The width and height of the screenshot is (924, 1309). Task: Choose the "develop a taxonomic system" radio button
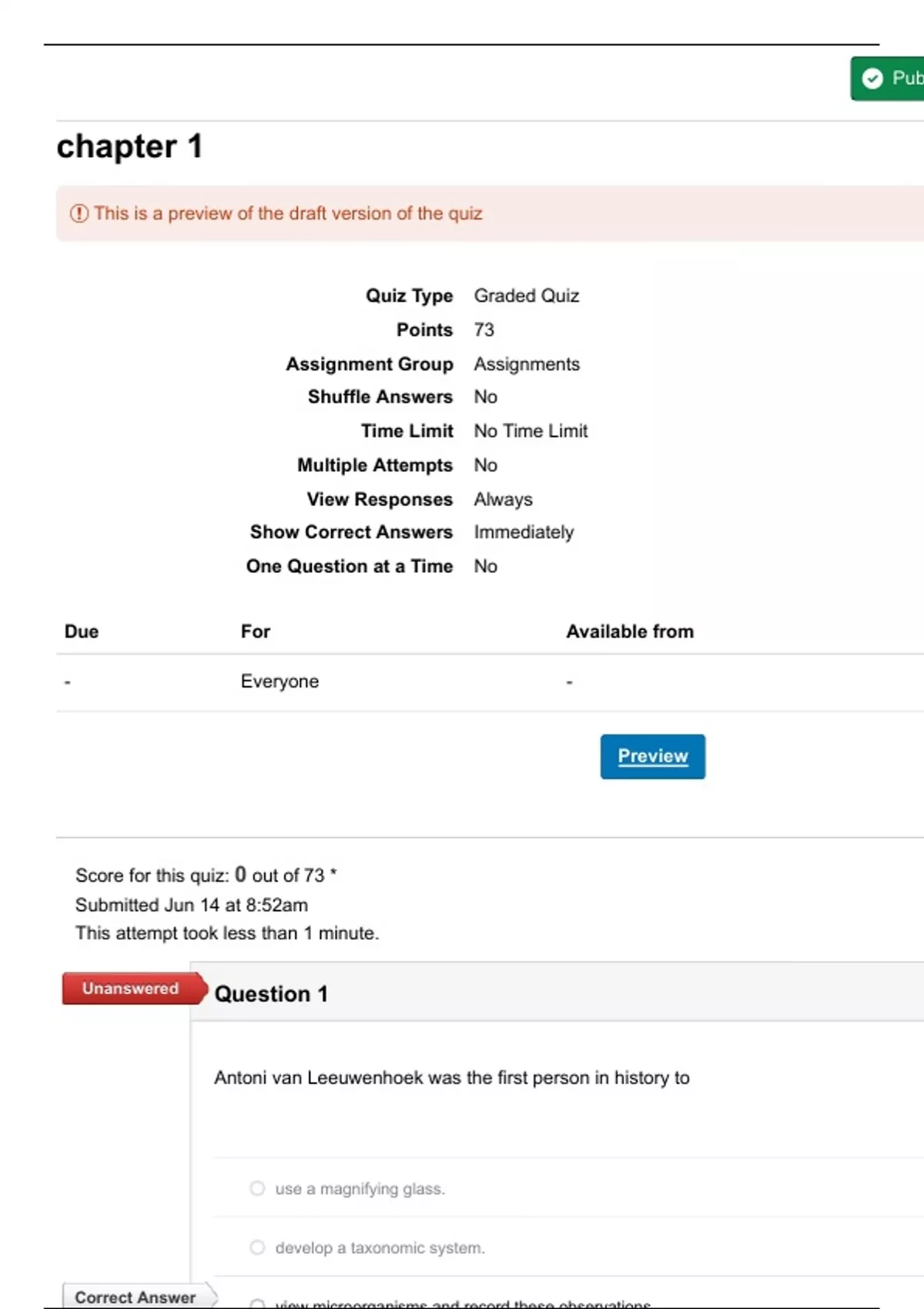[257, 1247]
